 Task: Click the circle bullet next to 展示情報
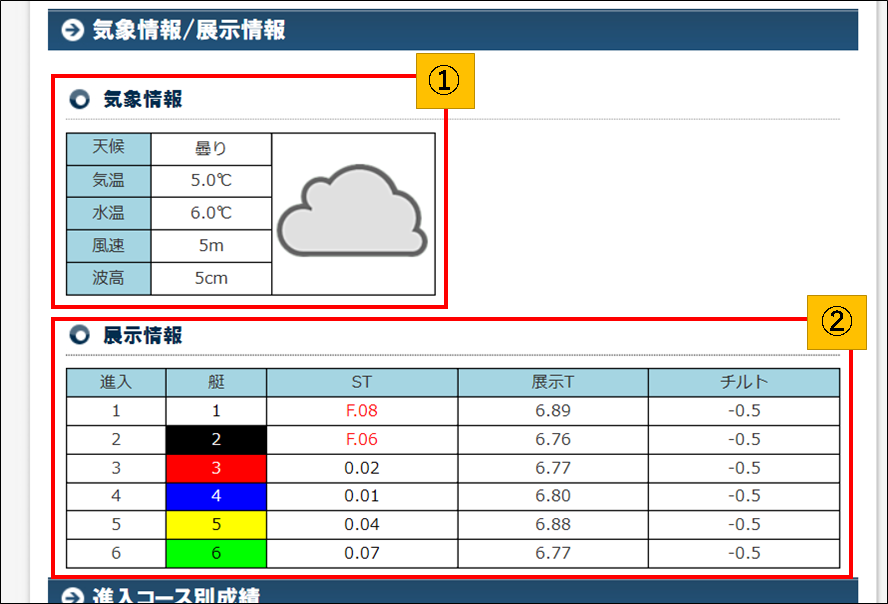click(x=80, y=336)
